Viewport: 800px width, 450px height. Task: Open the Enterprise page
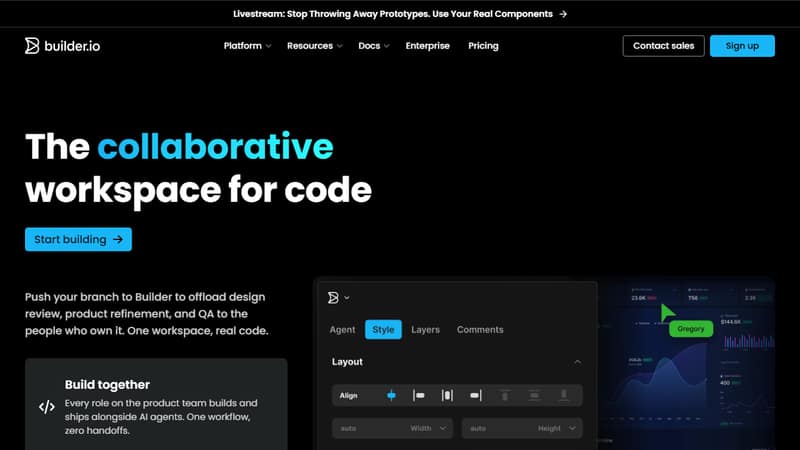(428, 46)
